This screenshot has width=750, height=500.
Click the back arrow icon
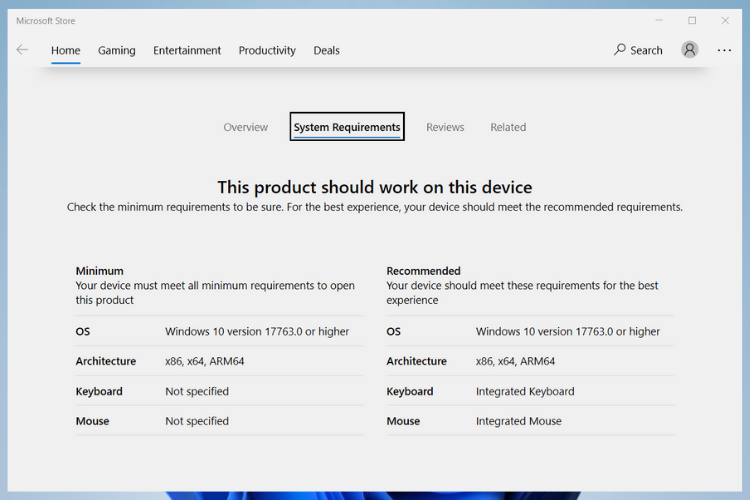pyautogui.click(x=22, y=50)
